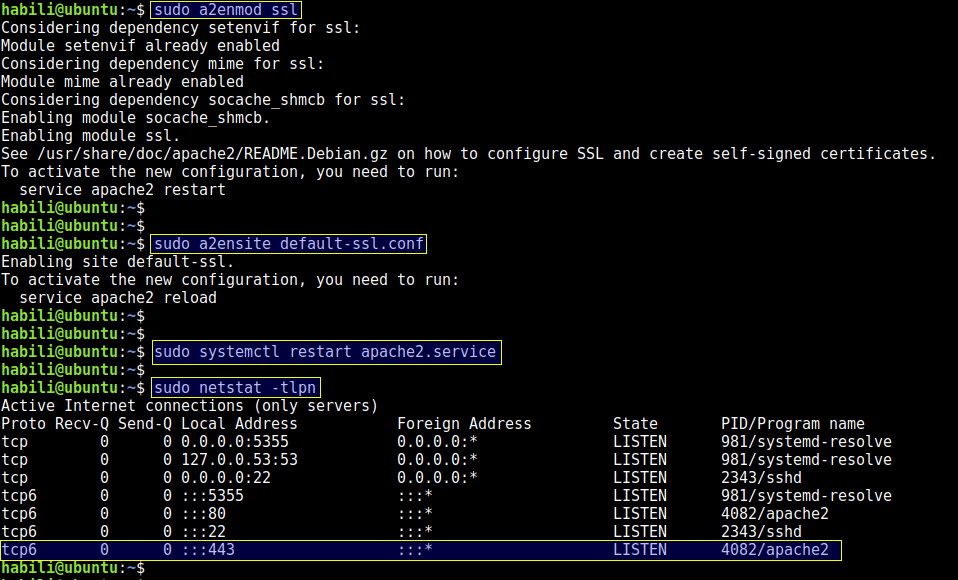Viewport: 958px width, 580px height.
Task: Click the 'Enabling site default-ssl.' output line
Action: pyautogui.click(x=118, y=262)
